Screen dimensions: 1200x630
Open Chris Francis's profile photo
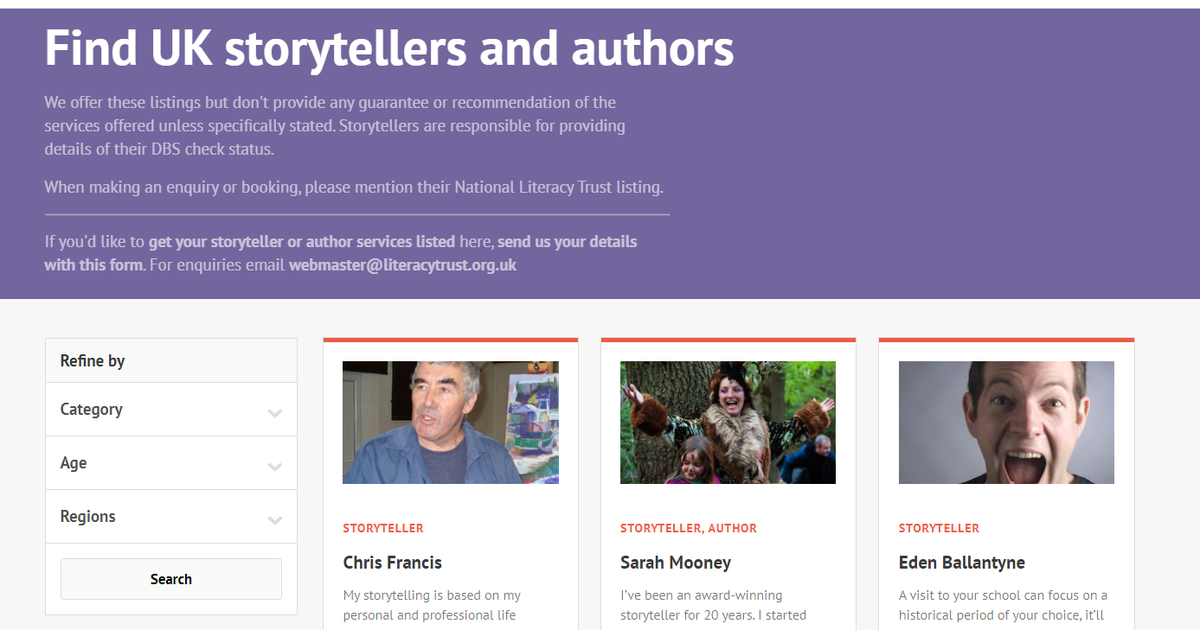point(451,422)
